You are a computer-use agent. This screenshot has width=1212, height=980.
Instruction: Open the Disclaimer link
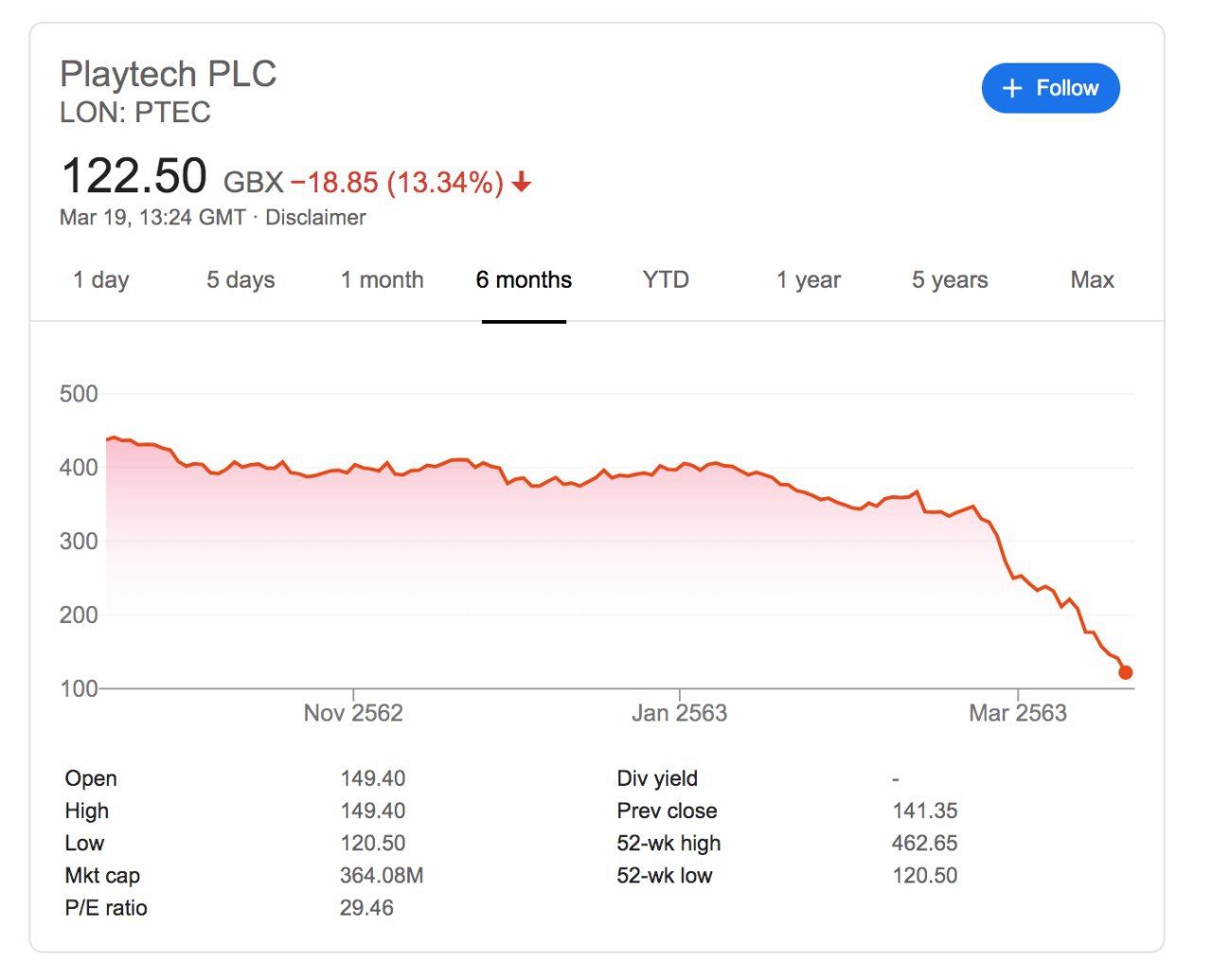click(x=315, y=218)
